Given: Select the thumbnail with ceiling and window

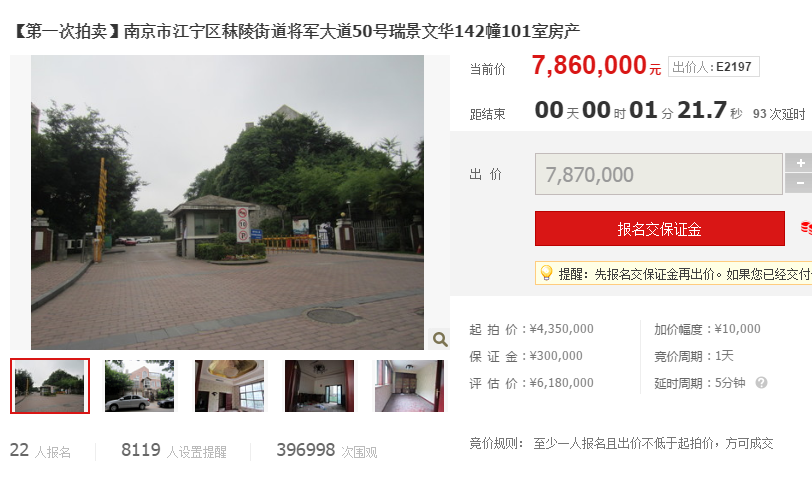Looking at the screenshot, I should coord(229,386).
